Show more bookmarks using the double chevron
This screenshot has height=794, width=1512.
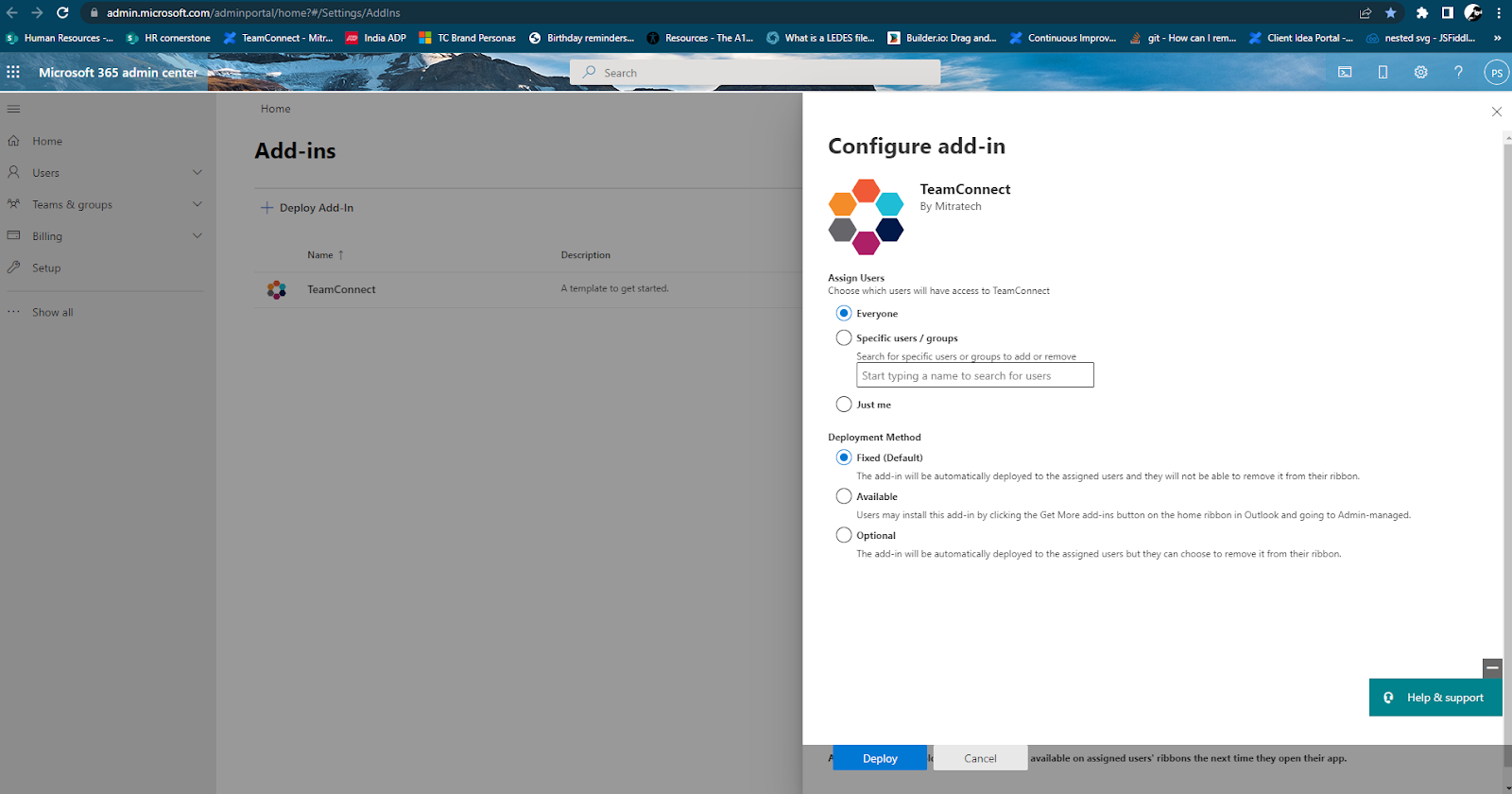coord(1497,38)
